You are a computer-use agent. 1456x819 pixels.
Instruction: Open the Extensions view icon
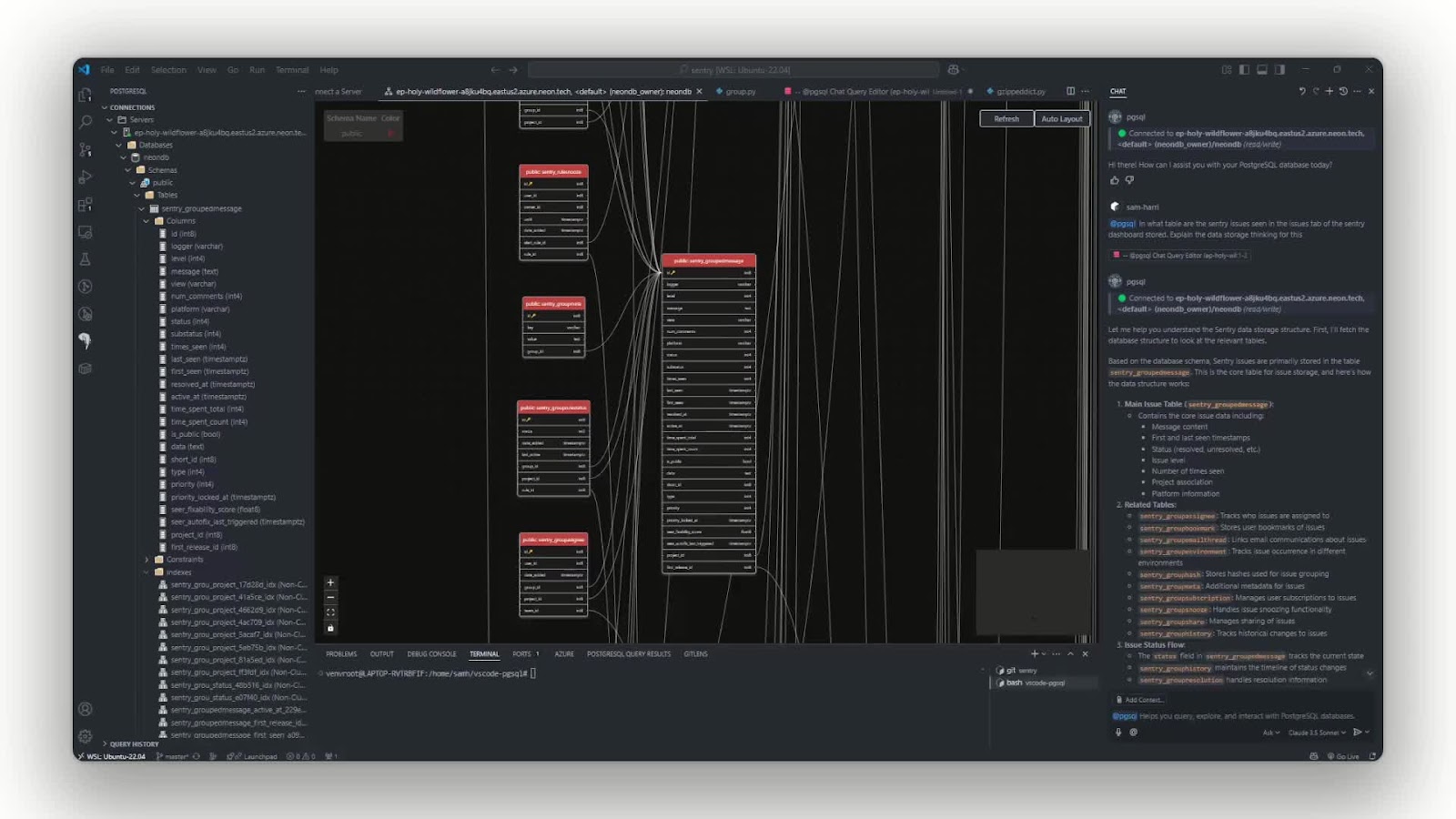(86, 205)
